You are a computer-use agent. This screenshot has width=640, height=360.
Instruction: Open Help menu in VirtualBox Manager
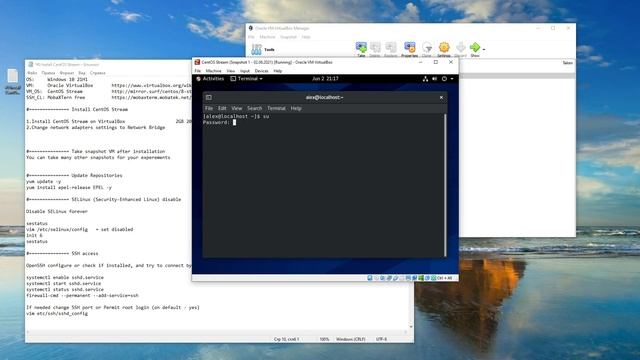click(x=306, y=37)
